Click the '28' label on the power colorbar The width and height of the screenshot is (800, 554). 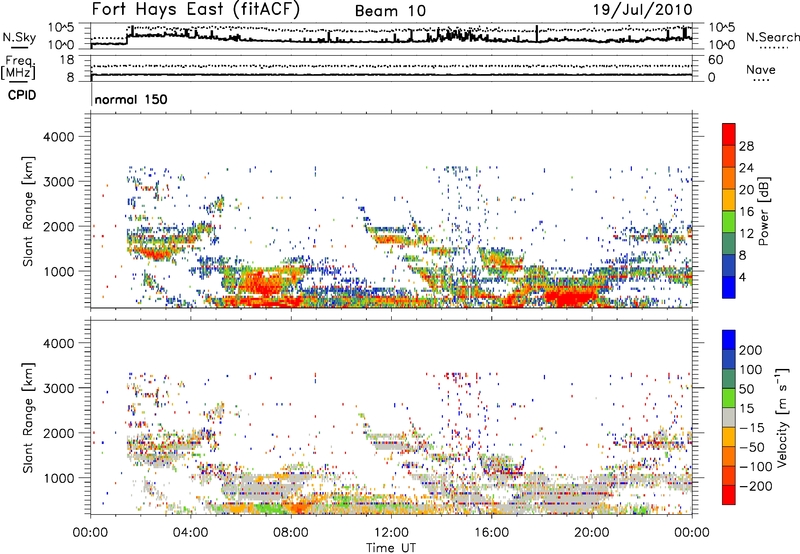746,146
